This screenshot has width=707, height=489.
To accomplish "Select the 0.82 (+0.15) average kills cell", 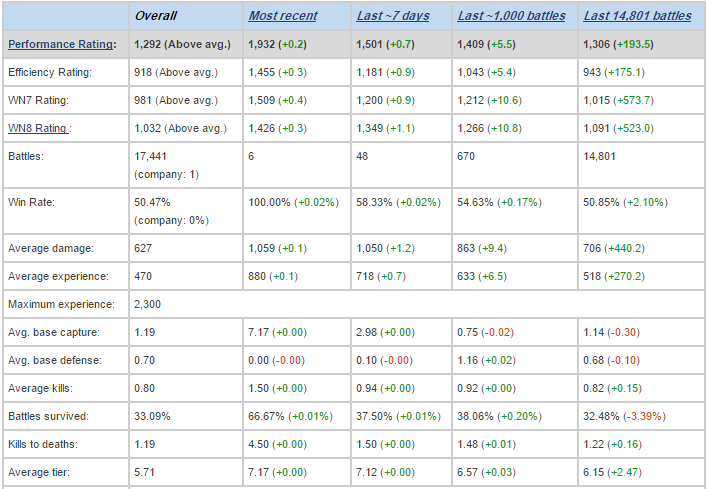I will point(612,388).
